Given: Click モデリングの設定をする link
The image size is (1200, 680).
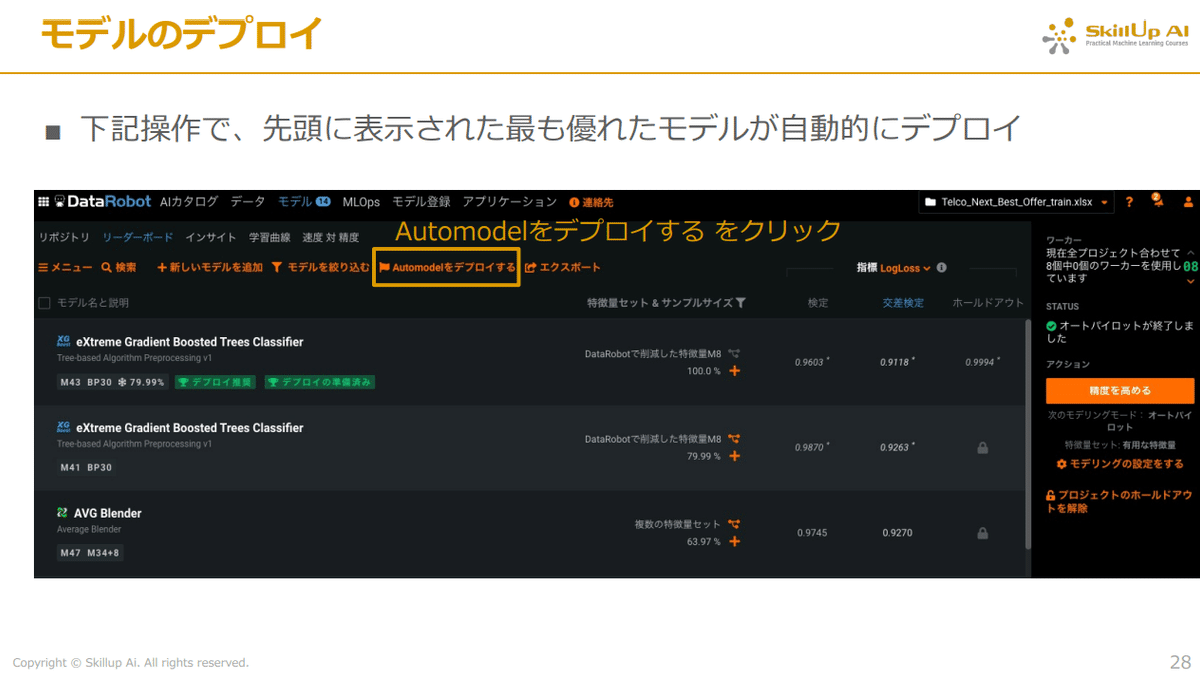Looking at the screenshot, I should pos(1120,464).
